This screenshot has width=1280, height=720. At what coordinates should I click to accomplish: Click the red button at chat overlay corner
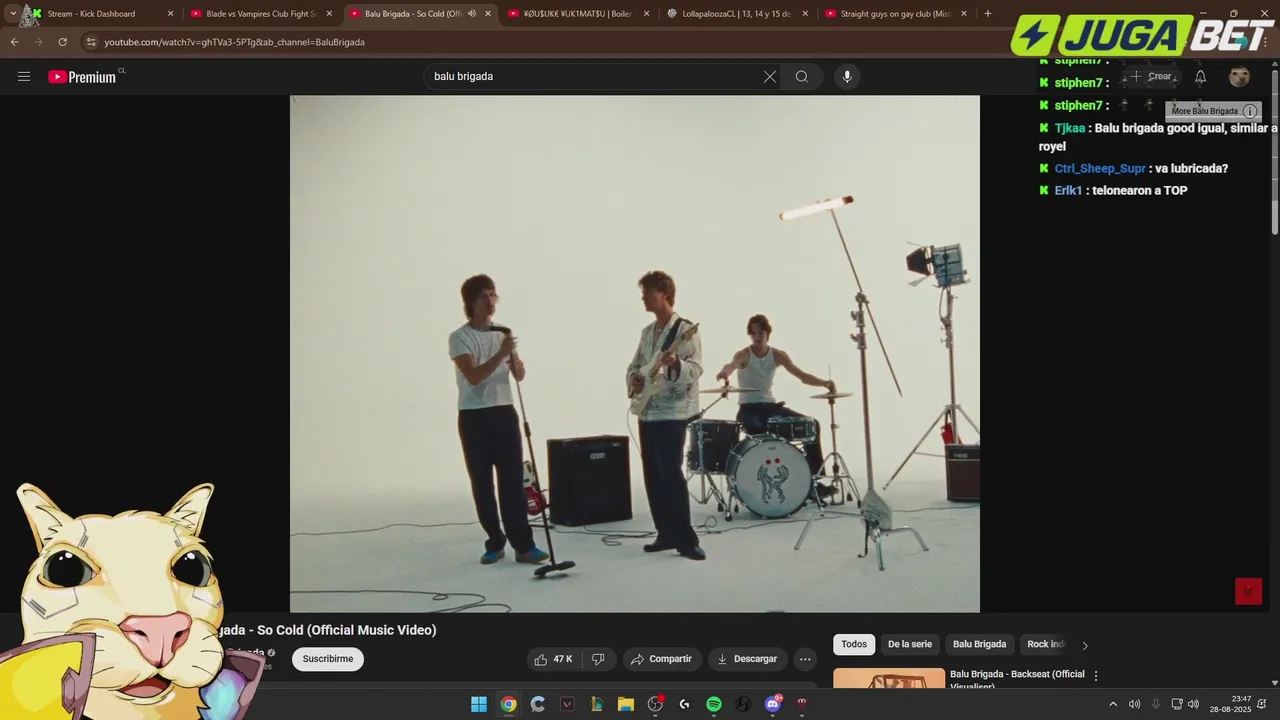pyautogui.click(x=1248, y=591)
